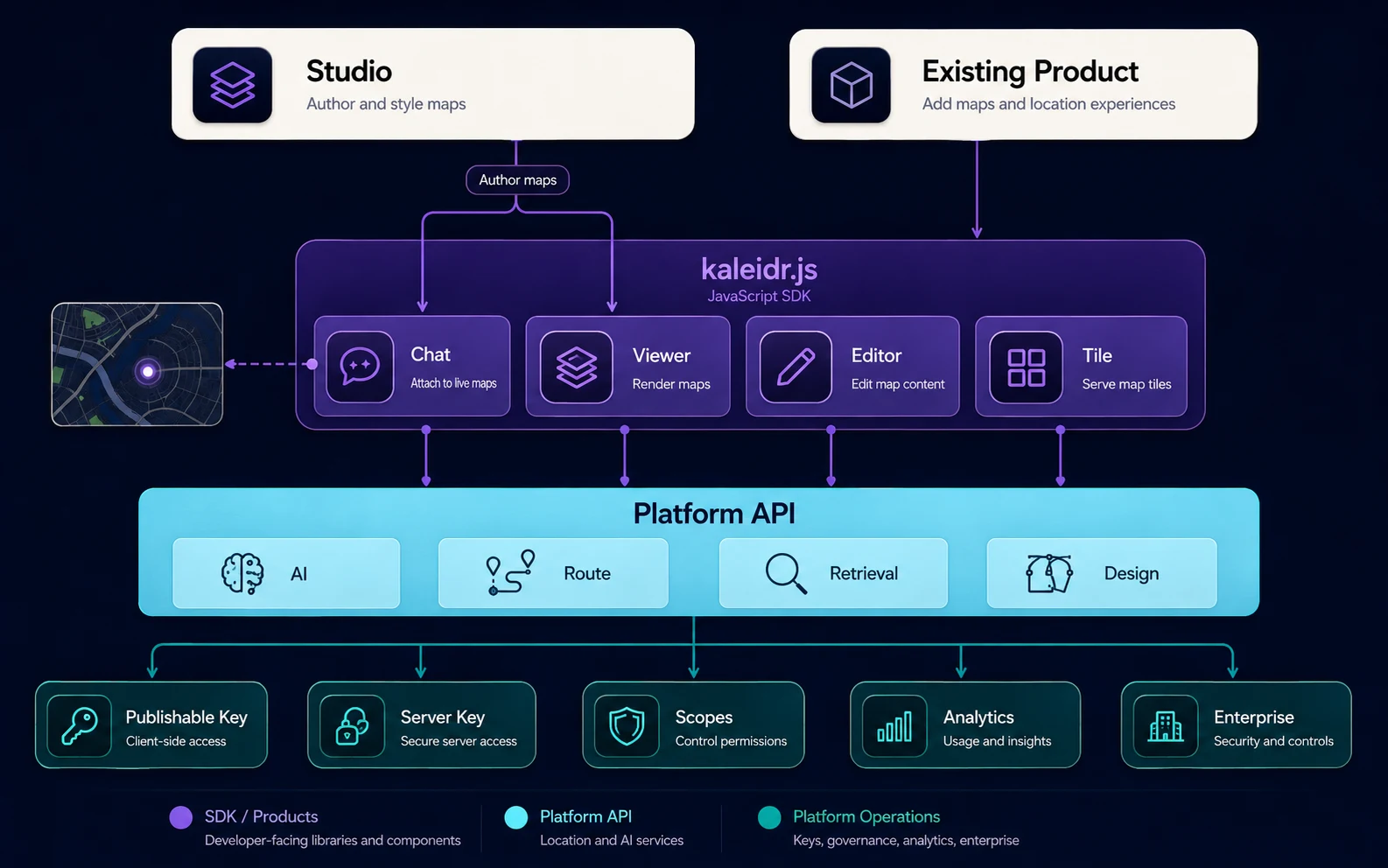This screenshot has width=1388, height=868.
Task: Click the Tile card title
Action: click(x=1097, y=356)
